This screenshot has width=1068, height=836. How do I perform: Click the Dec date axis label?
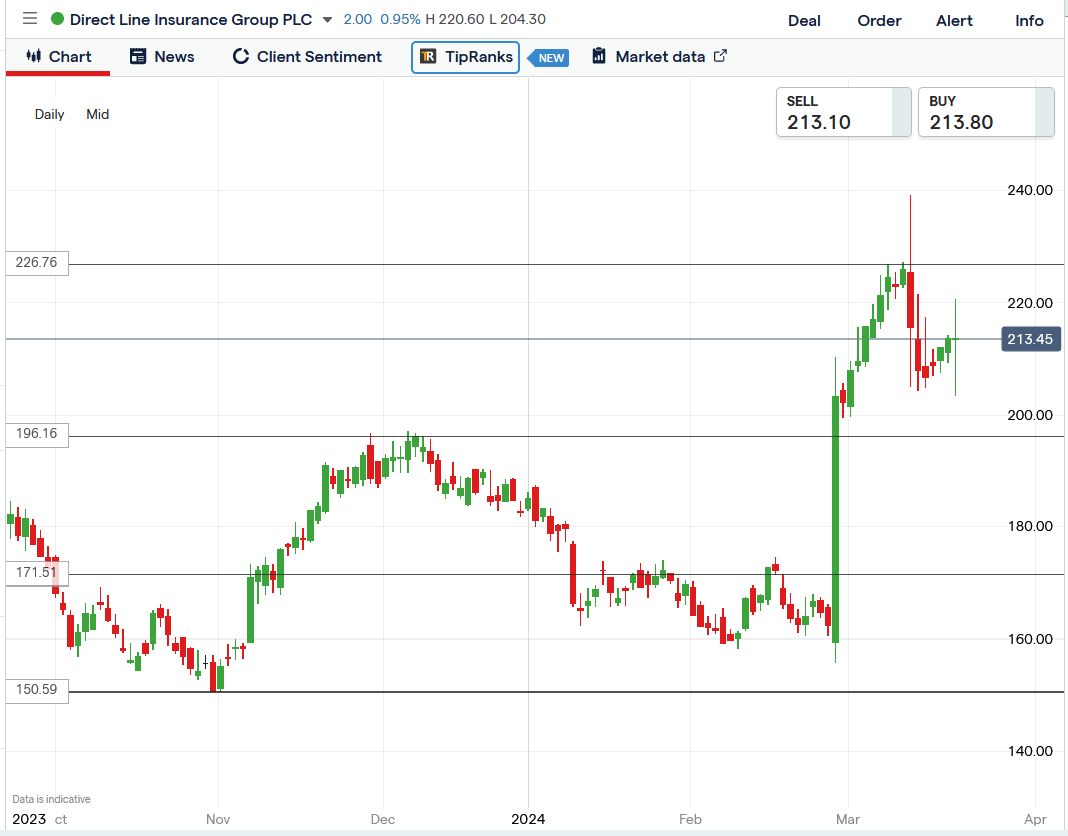[x=383, y=819]
